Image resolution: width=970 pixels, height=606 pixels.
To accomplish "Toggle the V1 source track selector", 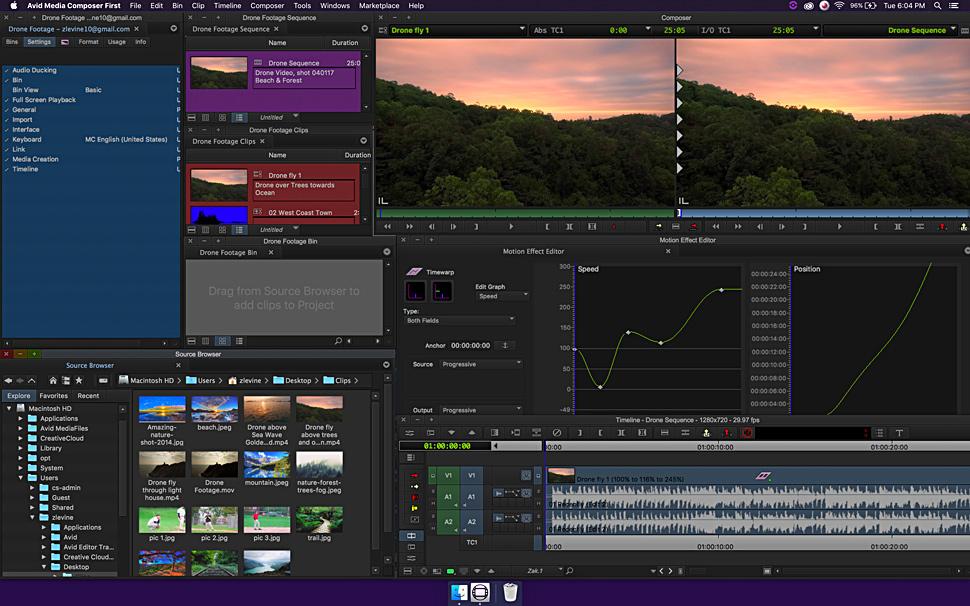I will point(448,476).
